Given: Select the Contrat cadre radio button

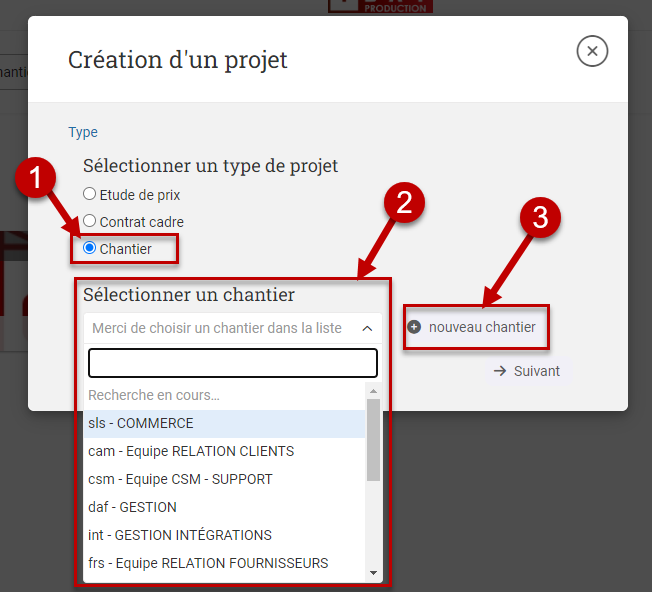Looking at the screenshot, I should 90,221.
